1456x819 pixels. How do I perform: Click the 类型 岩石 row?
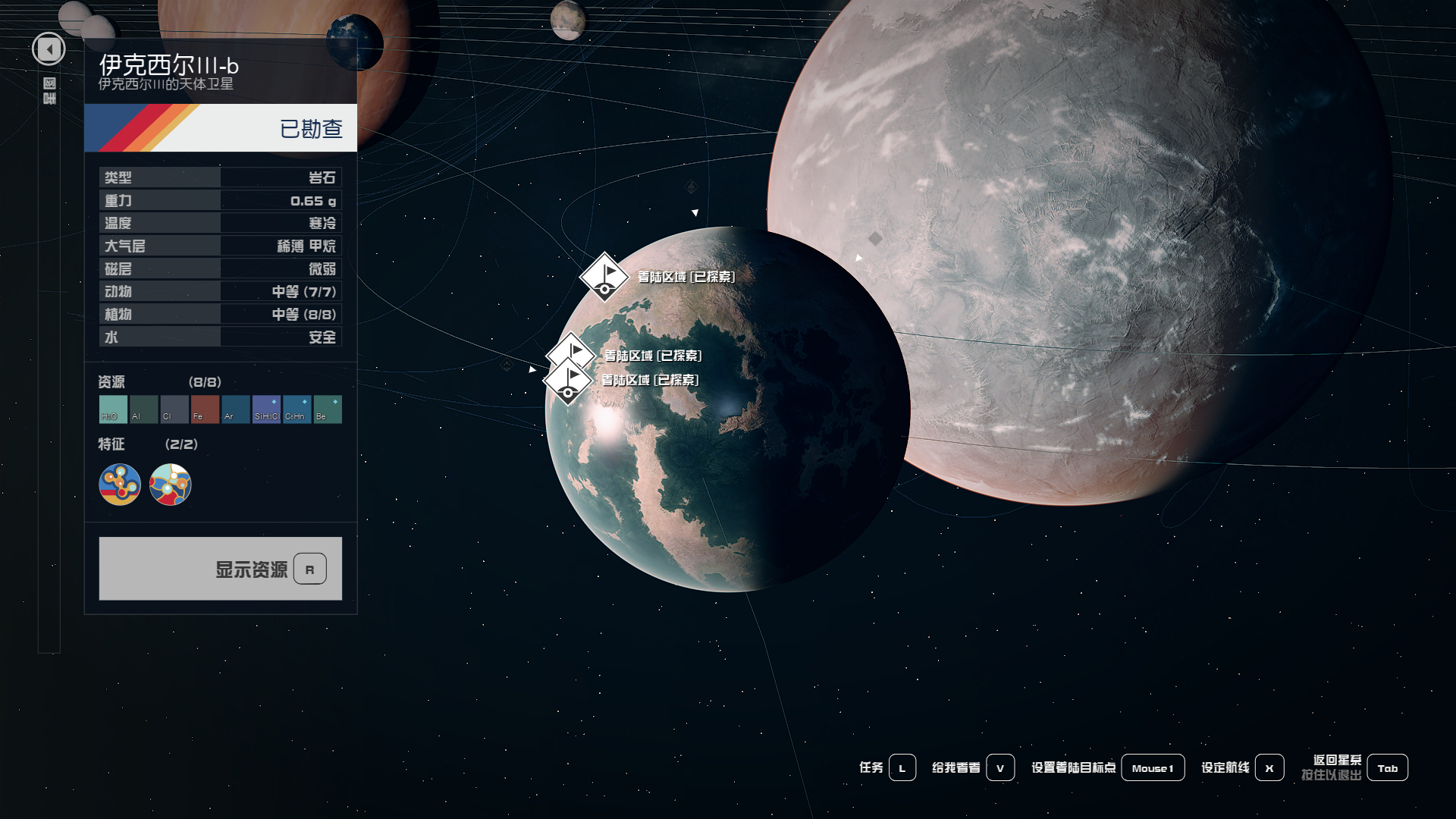[221, 177]
